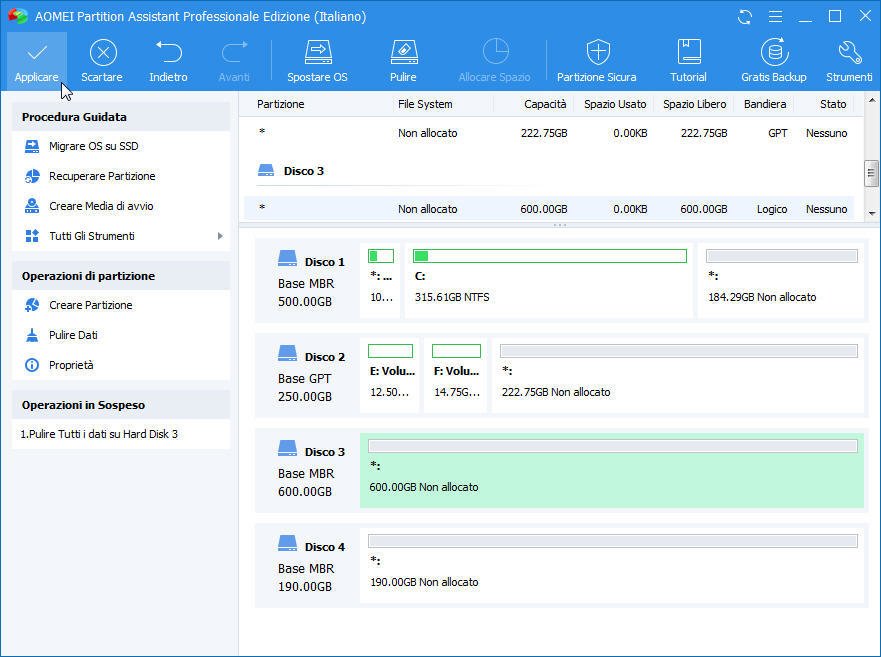This screenshot has width=881, height=657.
Task: Sort by Capacità column header
Action: (x=545, y=104)
